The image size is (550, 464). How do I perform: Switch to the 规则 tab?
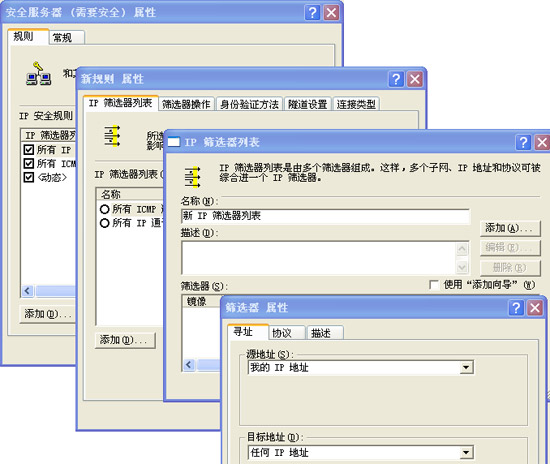(x=28, y=36)
